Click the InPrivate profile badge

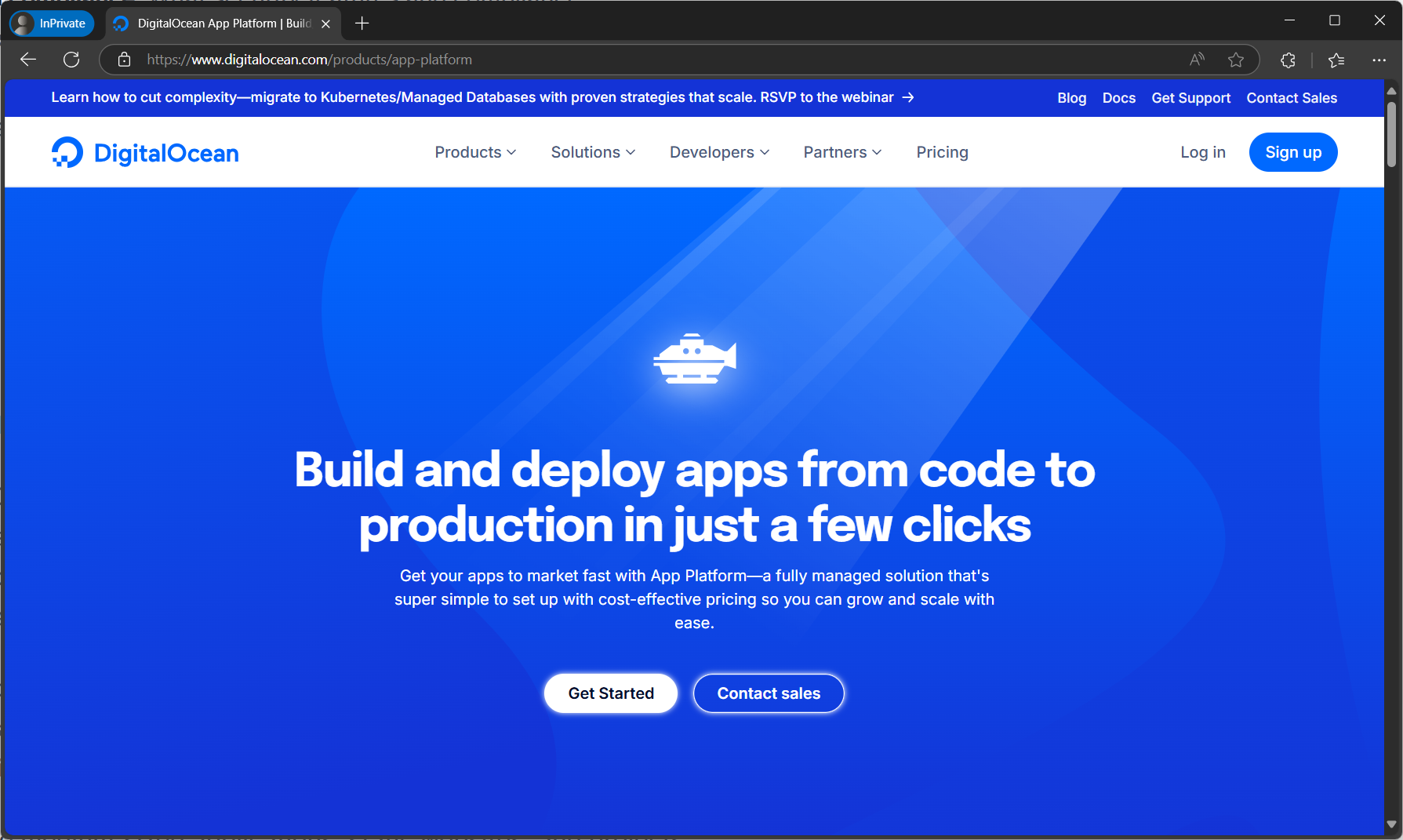coord(52,24)
